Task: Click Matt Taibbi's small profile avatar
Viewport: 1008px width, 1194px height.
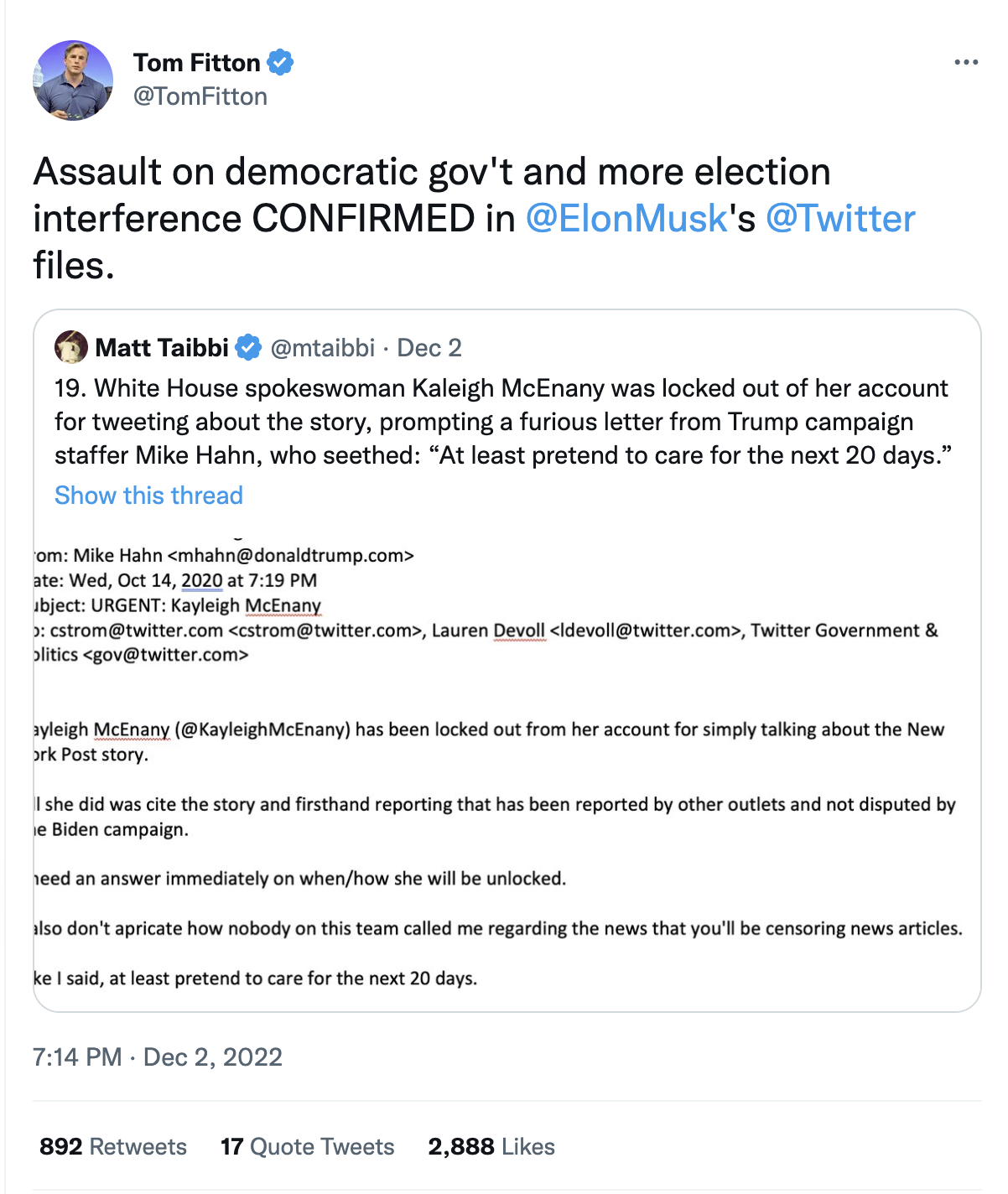Action: (x=71, y=347)
